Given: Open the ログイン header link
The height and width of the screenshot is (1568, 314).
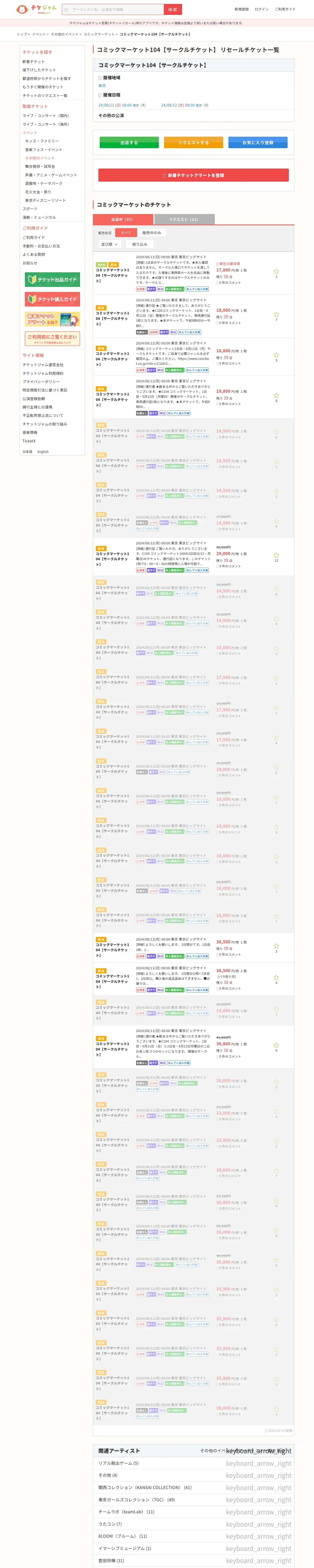Looking at the screenshot, I should pos(262,9).
